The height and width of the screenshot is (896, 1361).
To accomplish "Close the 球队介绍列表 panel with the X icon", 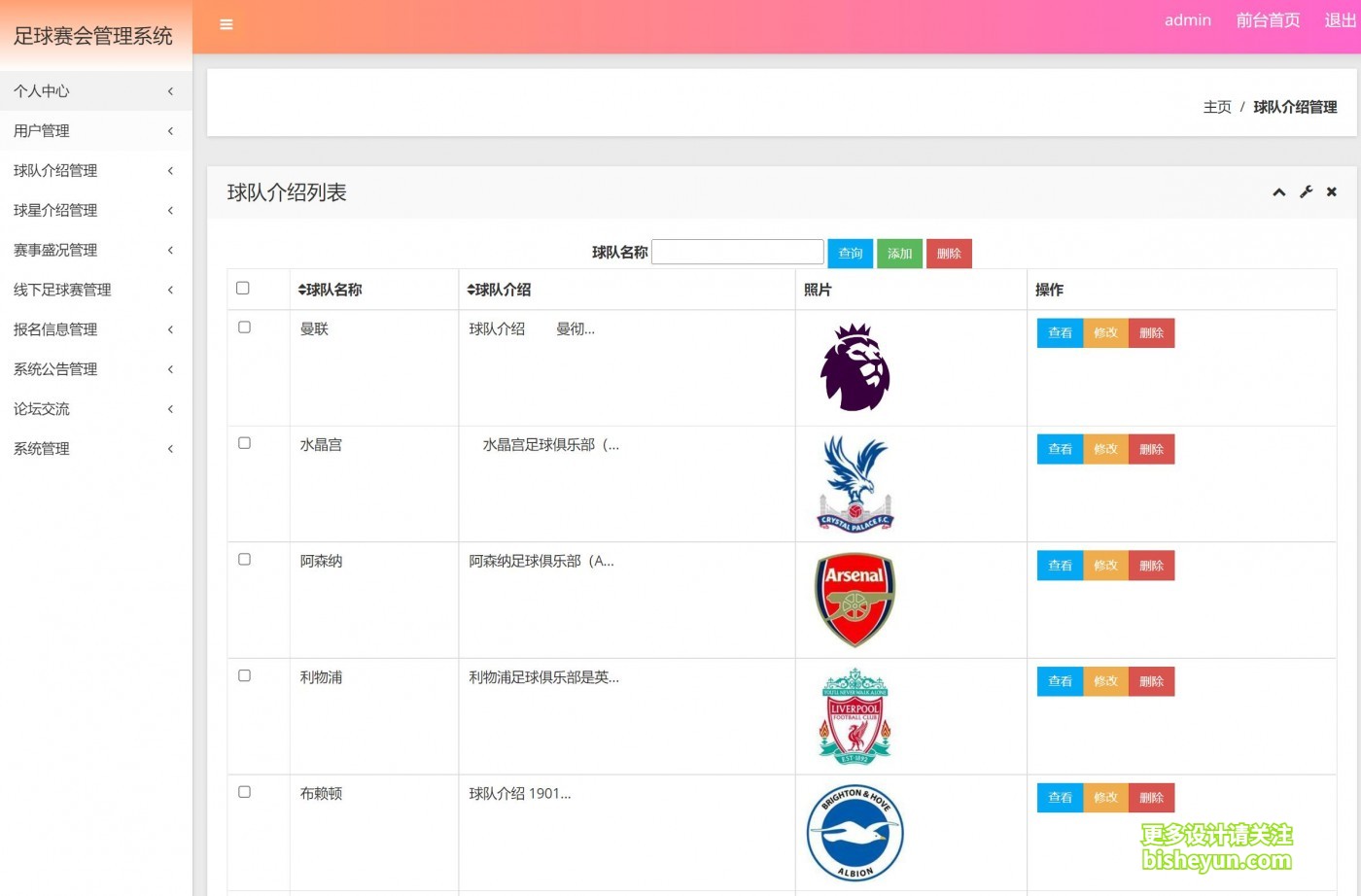I will [x=1332, y=192].
